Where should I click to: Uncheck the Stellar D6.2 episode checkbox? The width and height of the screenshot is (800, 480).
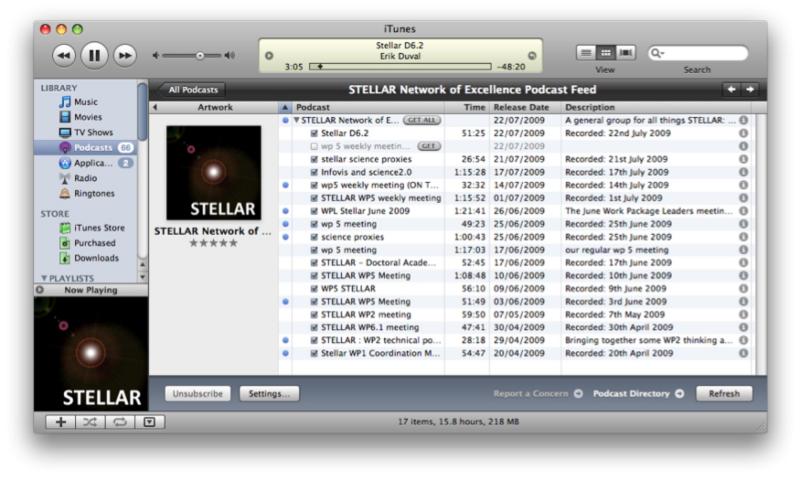[x=314, y=133]
